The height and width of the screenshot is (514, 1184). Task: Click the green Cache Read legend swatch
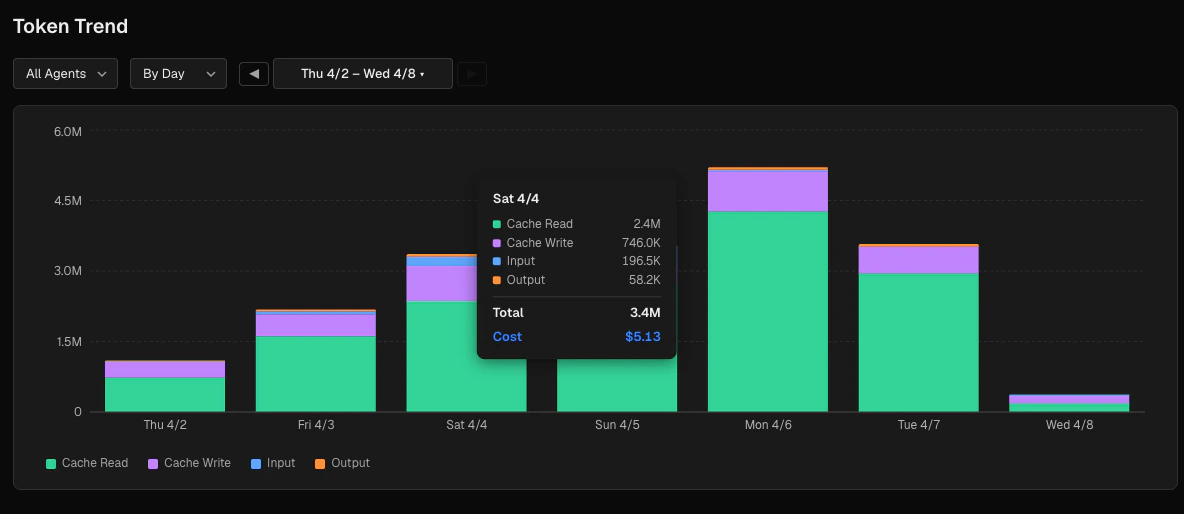coord(51,463)
